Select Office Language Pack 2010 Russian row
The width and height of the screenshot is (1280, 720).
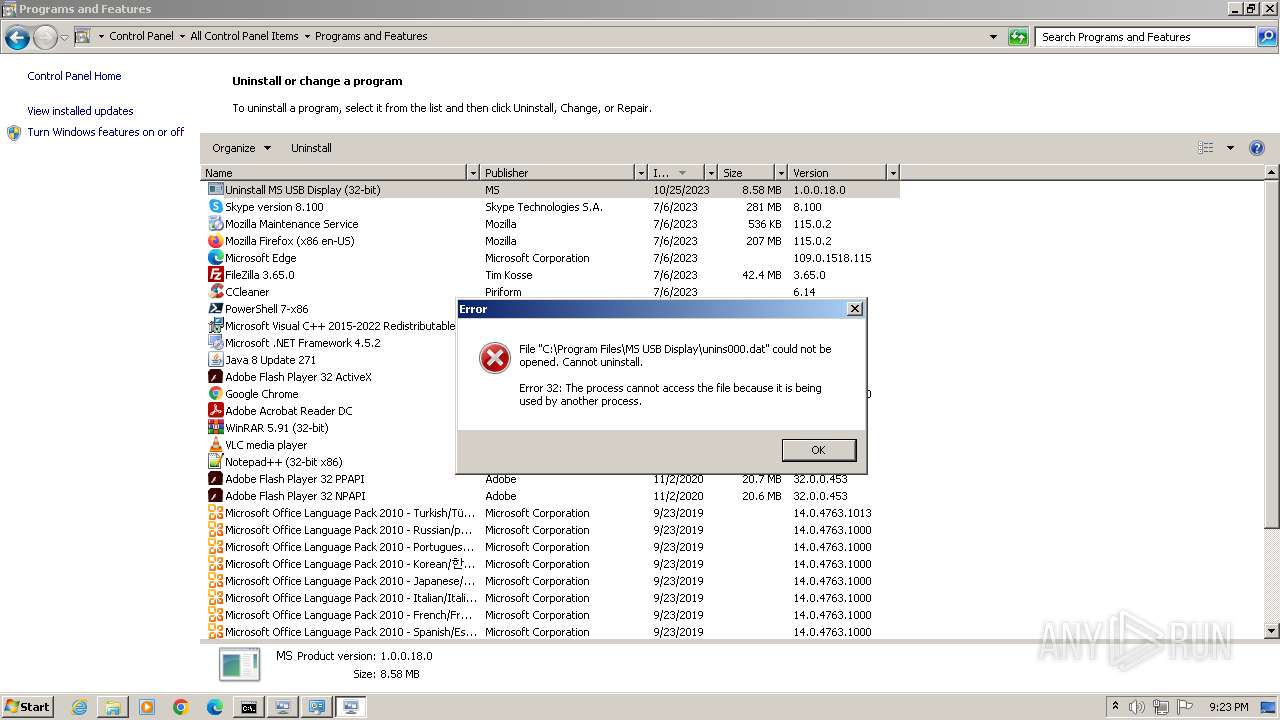(551, 530)
